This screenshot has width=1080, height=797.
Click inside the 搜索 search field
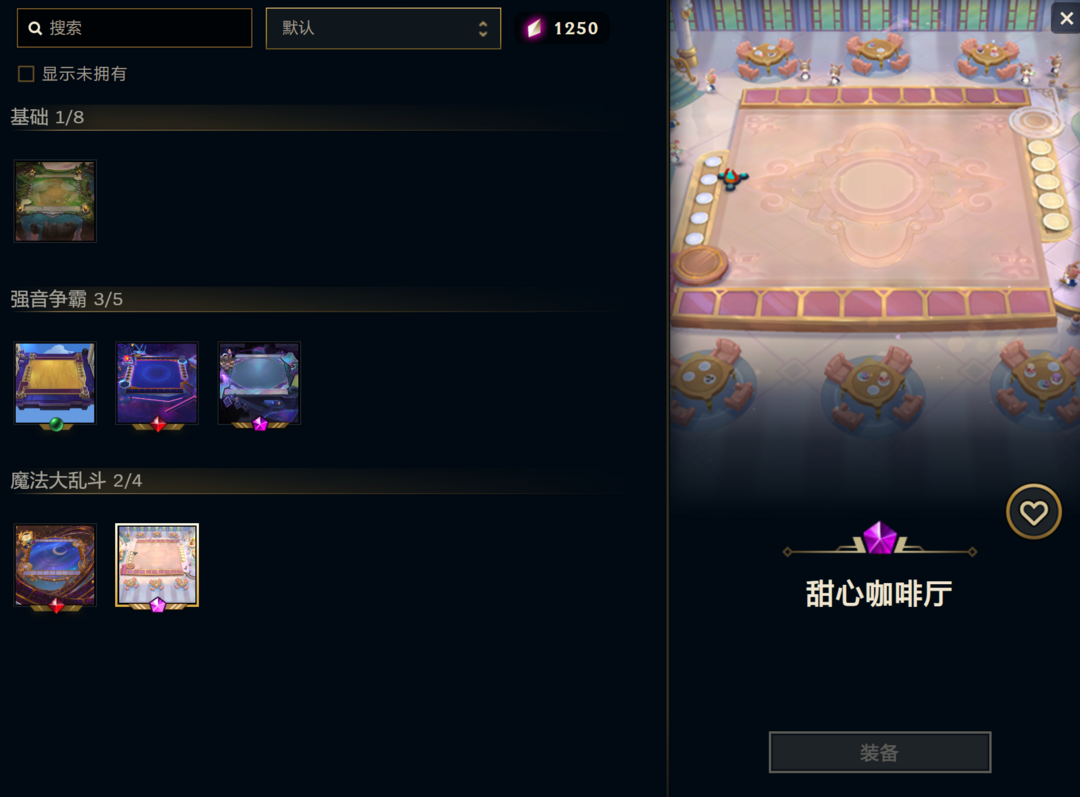pos(134,28)
